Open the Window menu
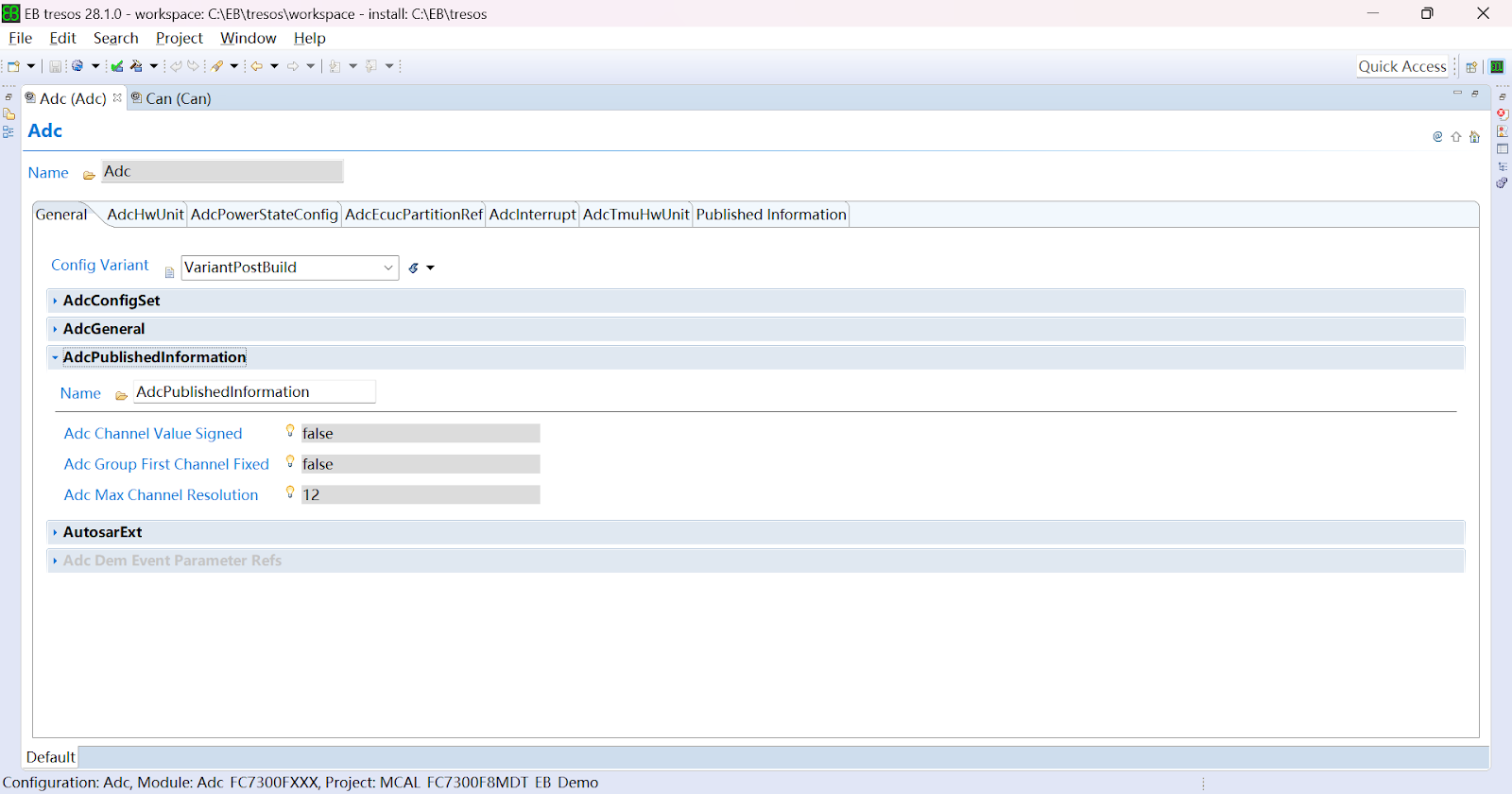 click(x=248, y=38)
